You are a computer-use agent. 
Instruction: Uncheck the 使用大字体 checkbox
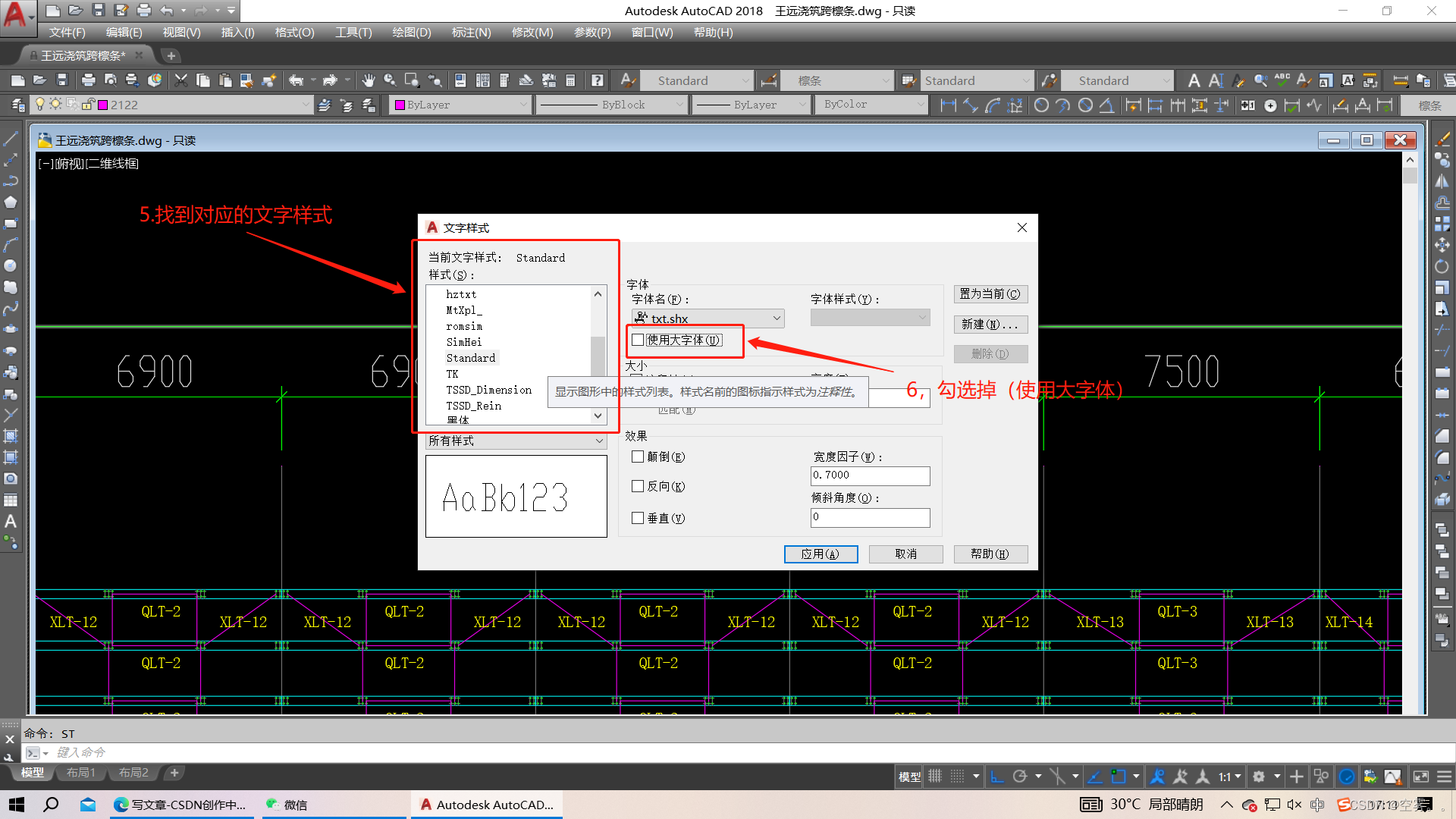638,340
